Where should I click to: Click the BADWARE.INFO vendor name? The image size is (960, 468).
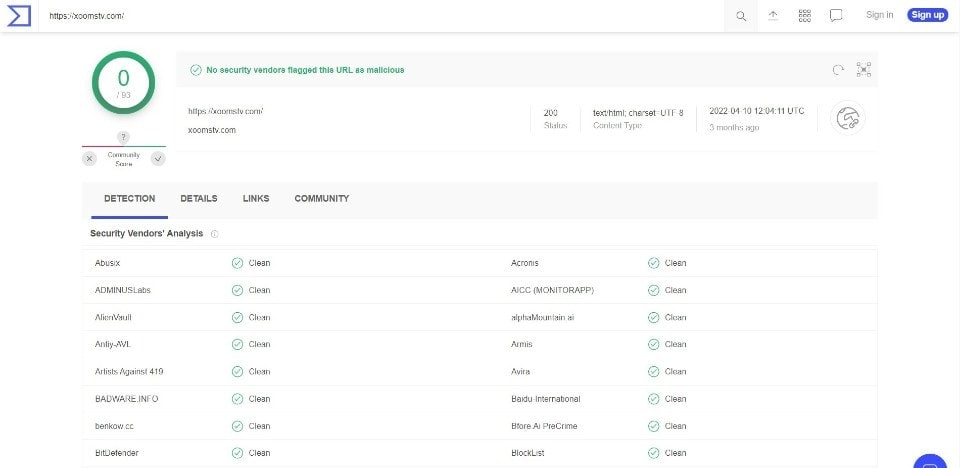point(127,399)
